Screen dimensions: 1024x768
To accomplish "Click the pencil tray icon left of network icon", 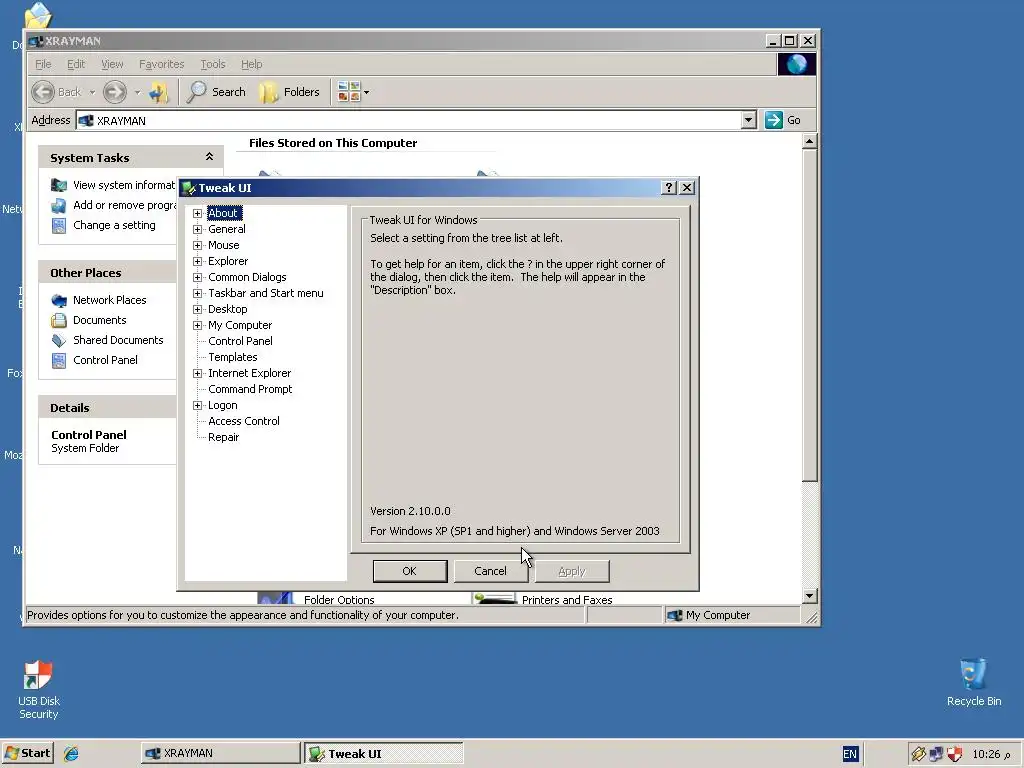I will pyautogui.click(x=918, y=754).
